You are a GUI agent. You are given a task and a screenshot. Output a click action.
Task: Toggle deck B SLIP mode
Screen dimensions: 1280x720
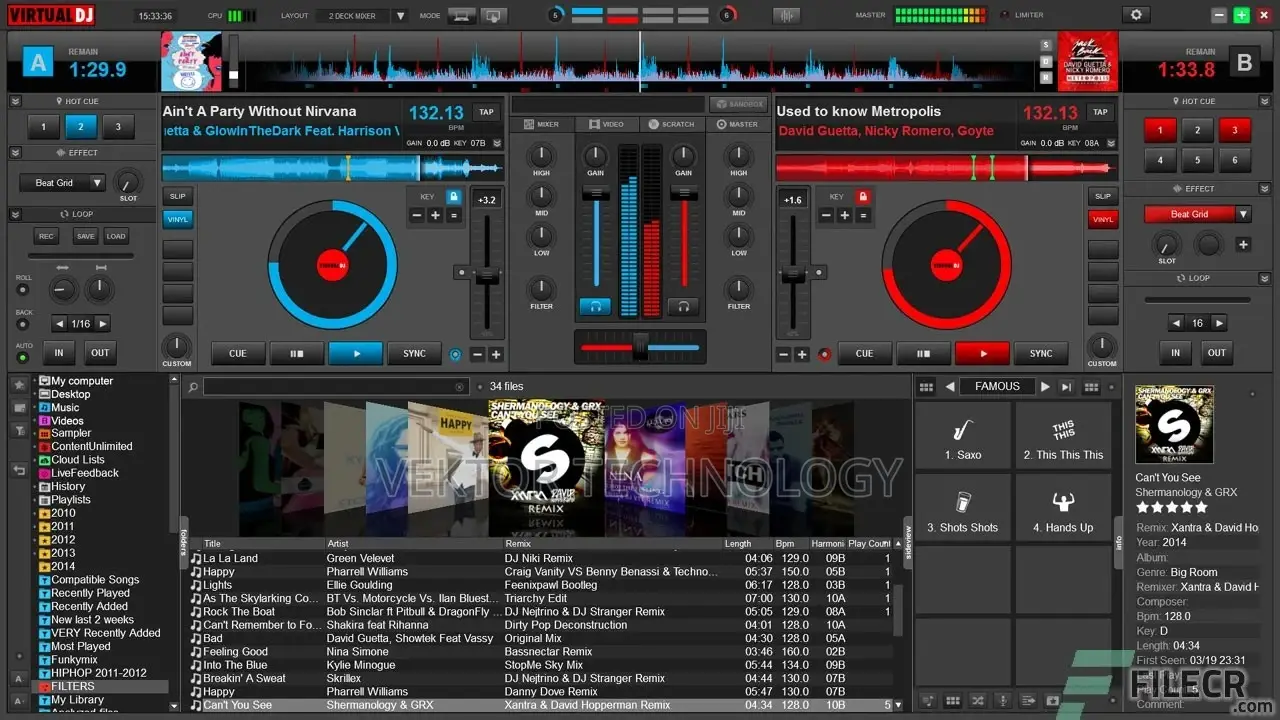pos(1103,197)
